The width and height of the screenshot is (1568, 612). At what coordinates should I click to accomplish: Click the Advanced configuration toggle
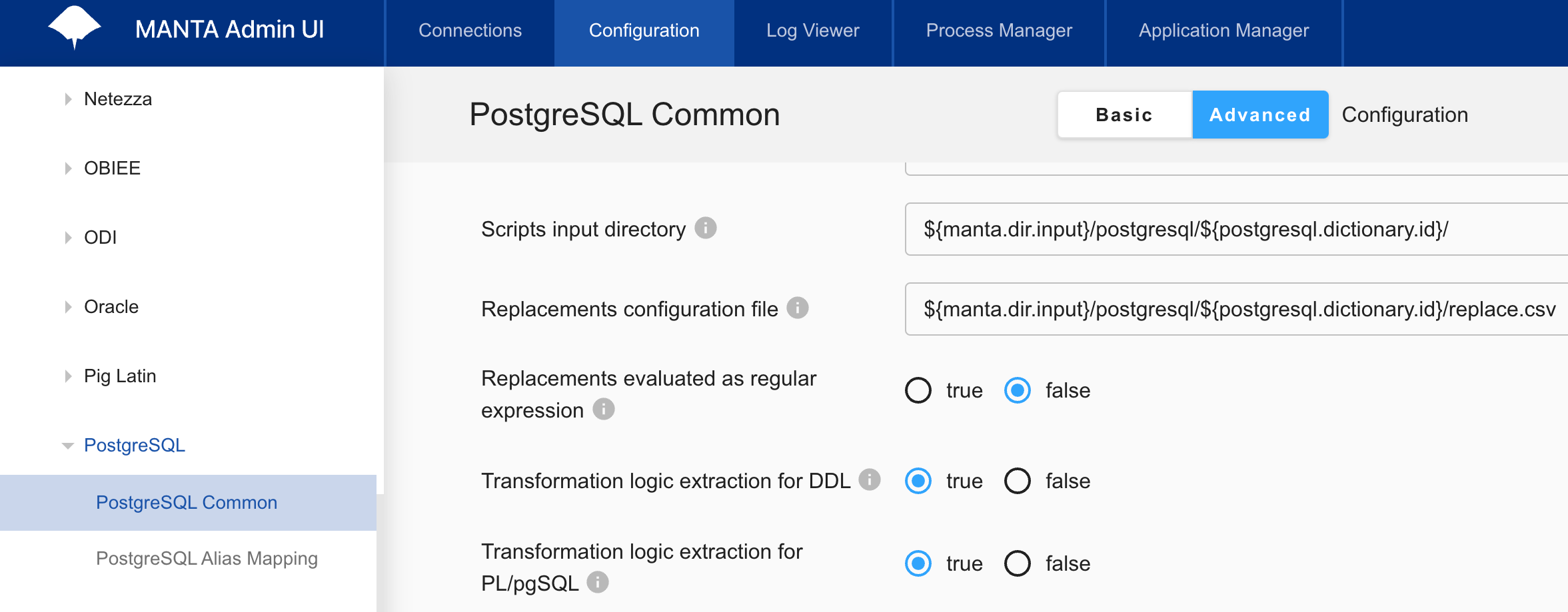pyautogui.click(x=1259, y=114)
